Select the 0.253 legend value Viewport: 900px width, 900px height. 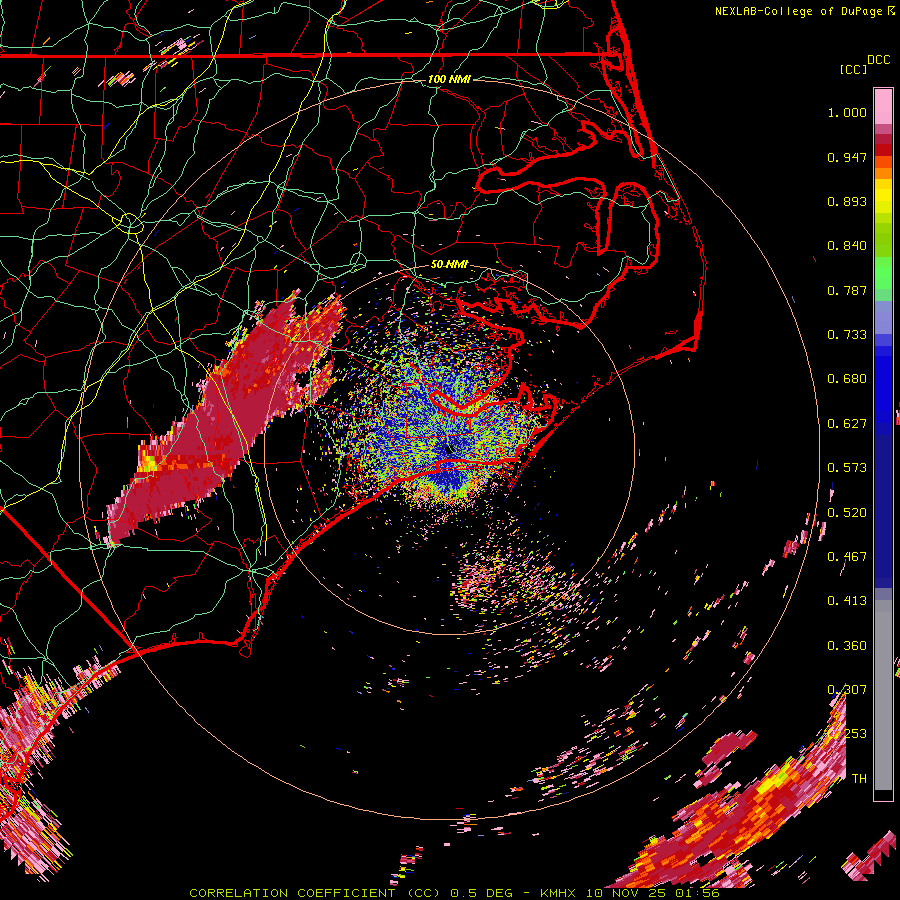point(847,734)
